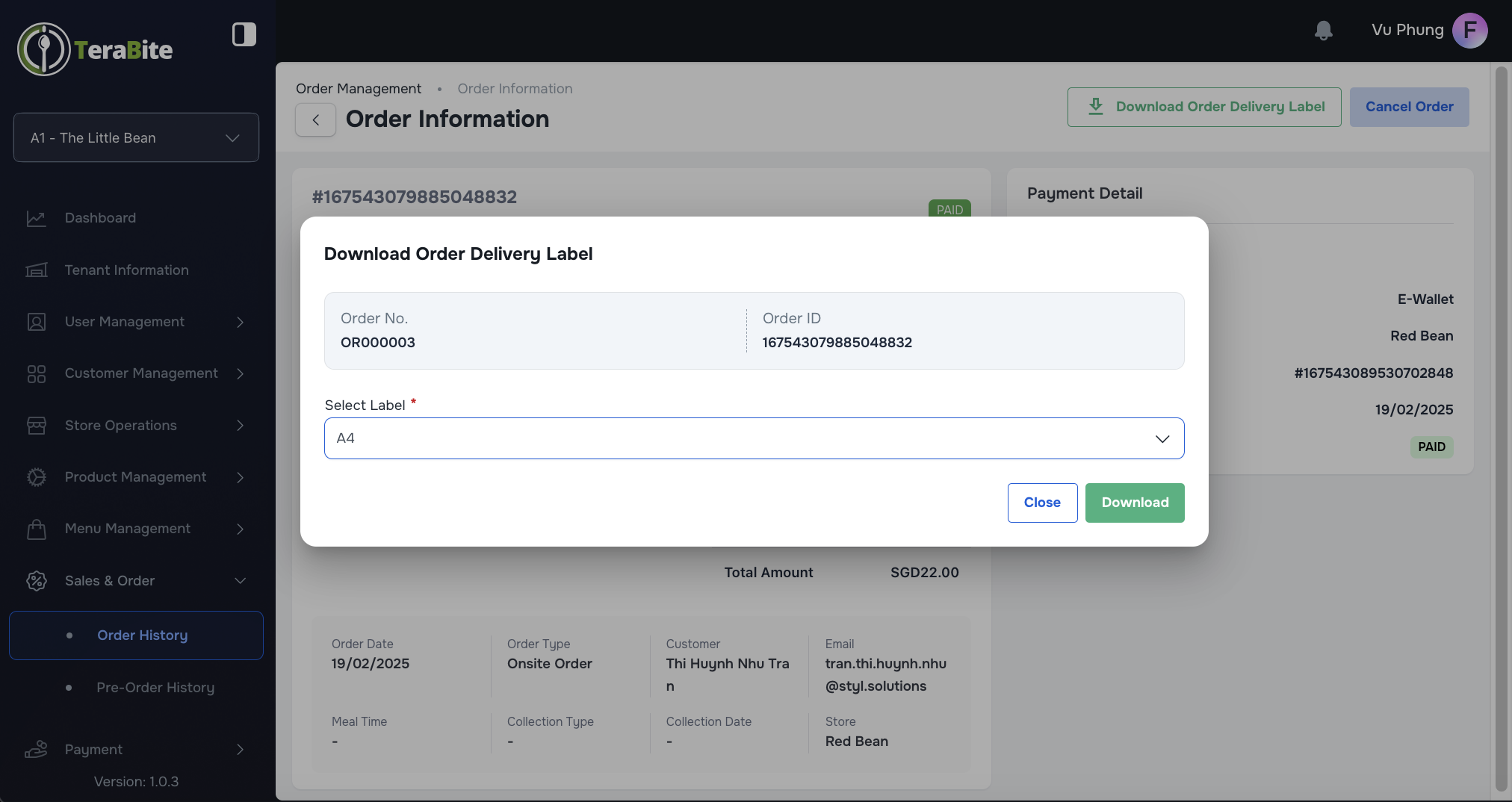
Task: Click the Tenant Information icon
Action: pyautogui.click(x=37, y=270)
